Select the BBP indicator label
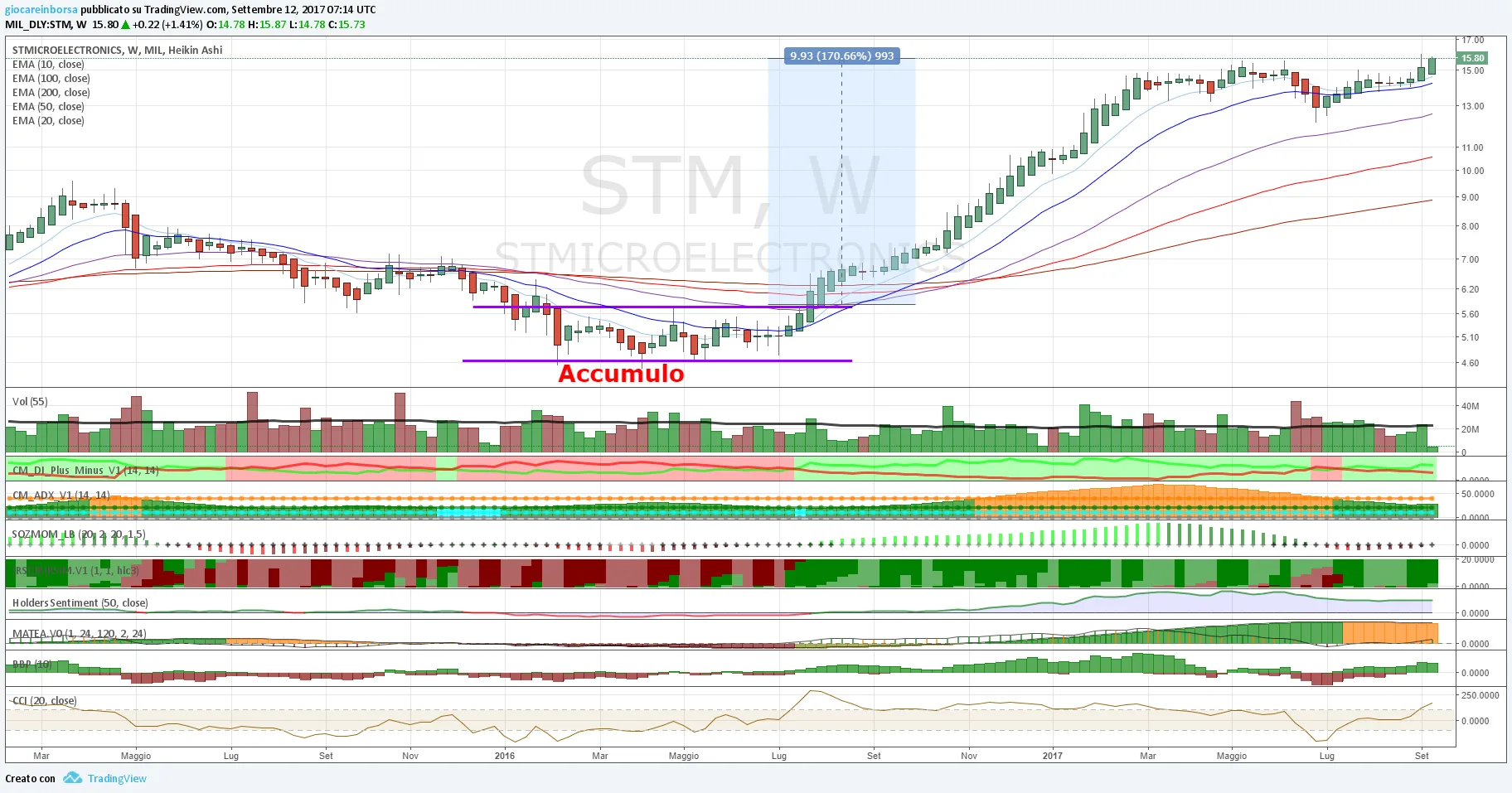This screenshot has height=793, width=1512. pyautogui.click(x=32, y=665)
